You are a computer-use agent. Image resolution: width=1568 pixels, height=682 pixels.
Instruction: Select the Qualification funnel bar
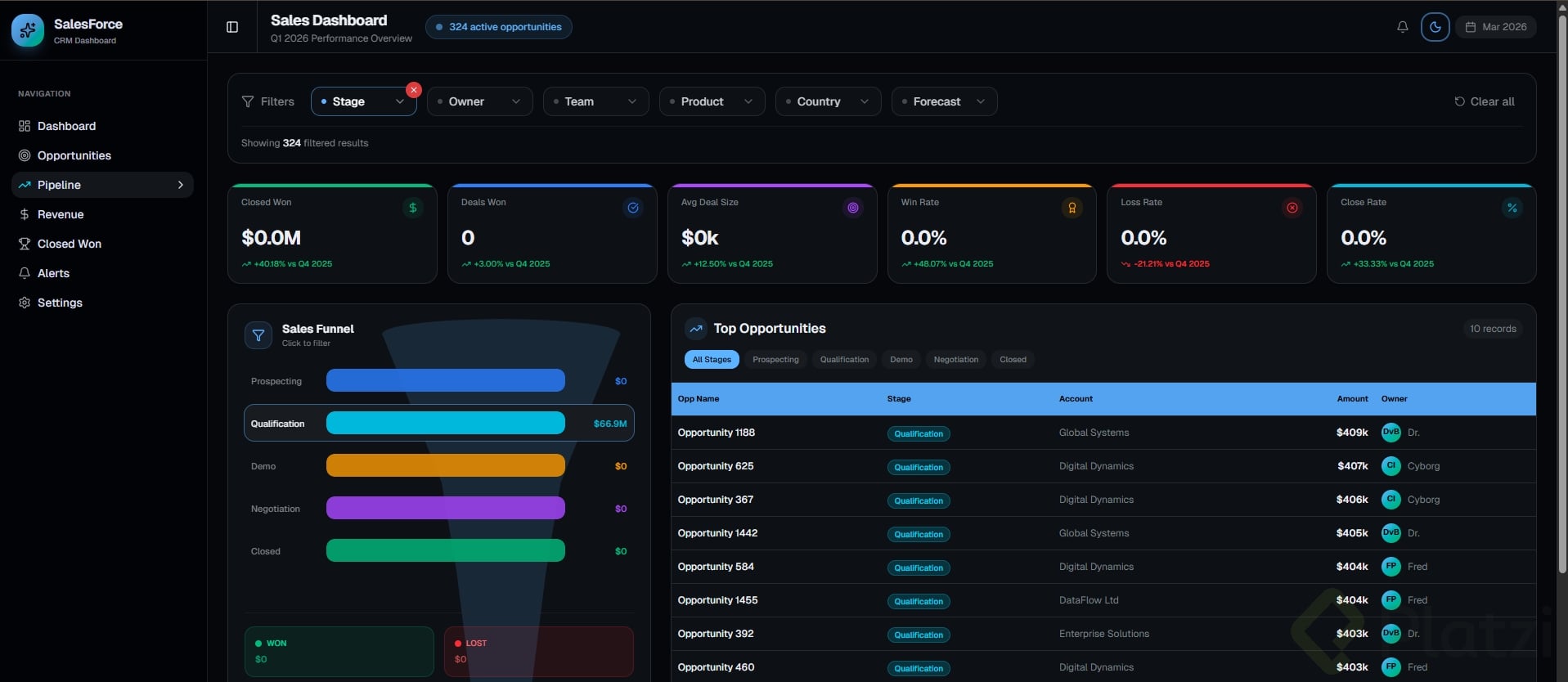(446, 423)
